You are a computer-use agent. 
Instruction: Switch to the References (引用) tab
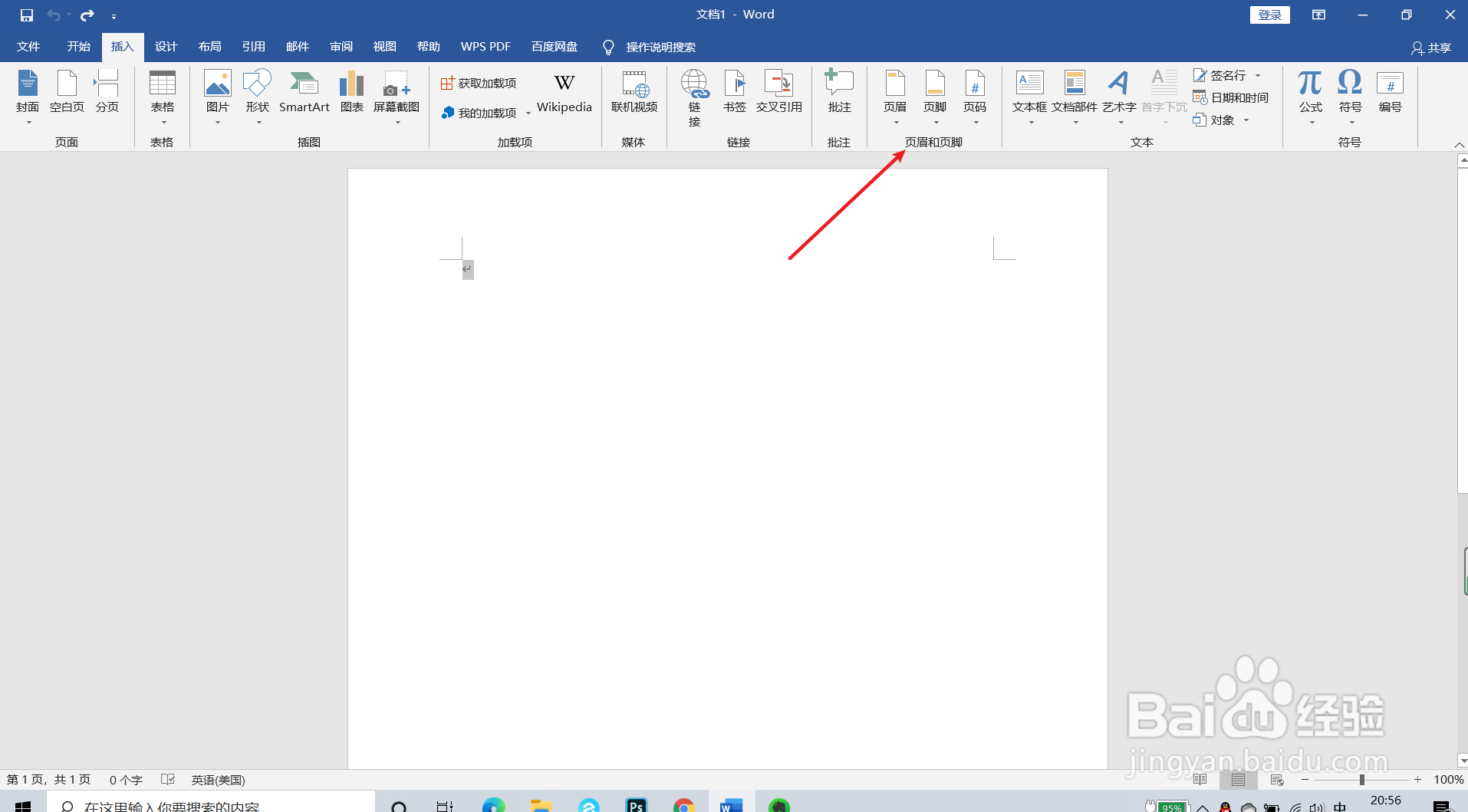(x=253, y=47)
